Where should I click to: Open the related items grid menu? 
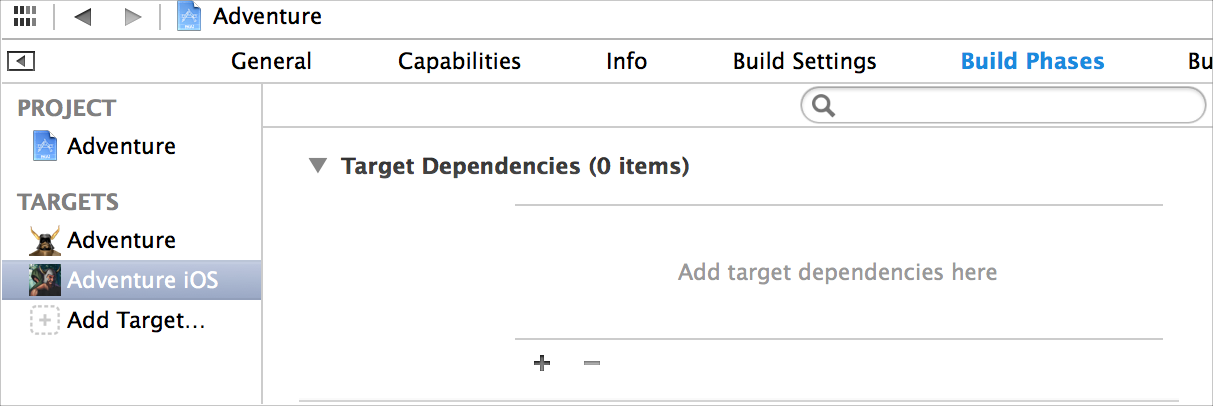[25, 16]
